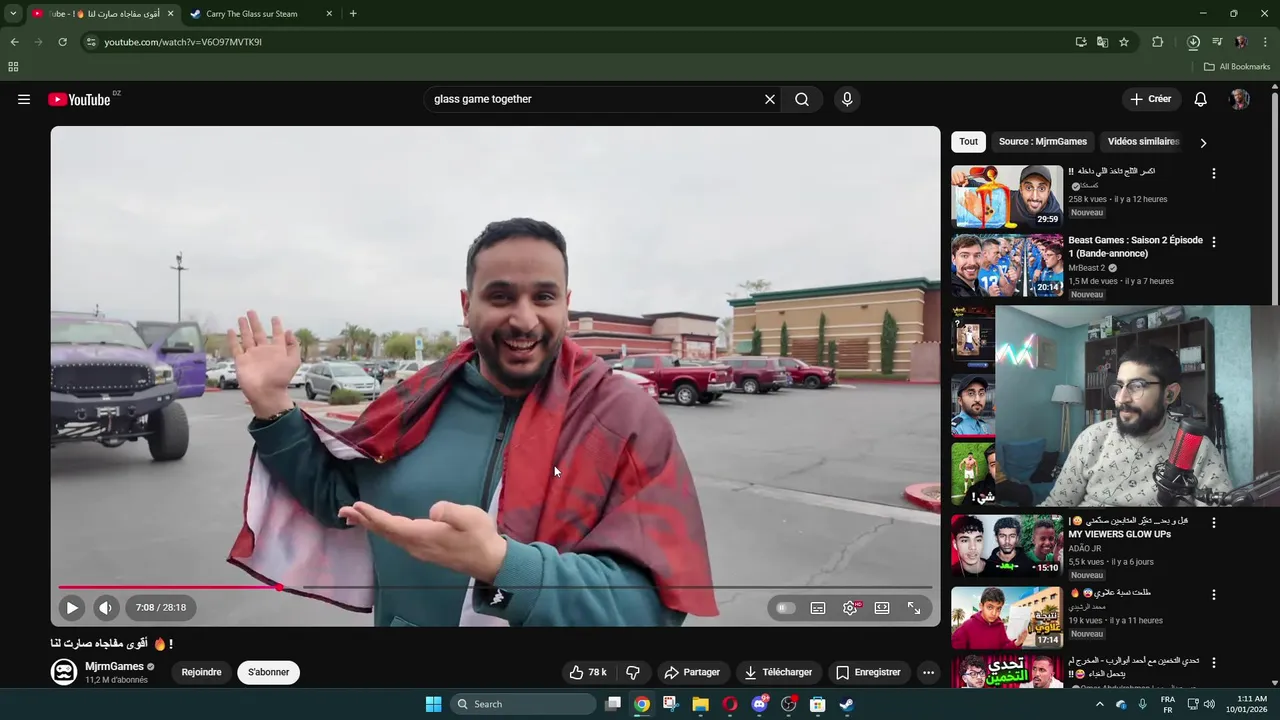Seek on the video progress bar
The height and width of the screenshot is (720, 1280).
495,587
